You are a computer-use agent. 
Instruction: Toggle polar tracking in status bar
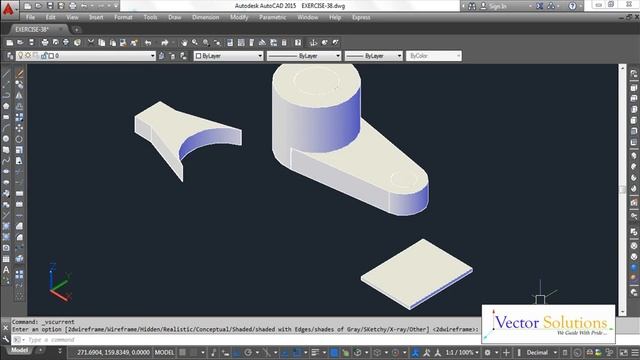(x=248, y=352)
